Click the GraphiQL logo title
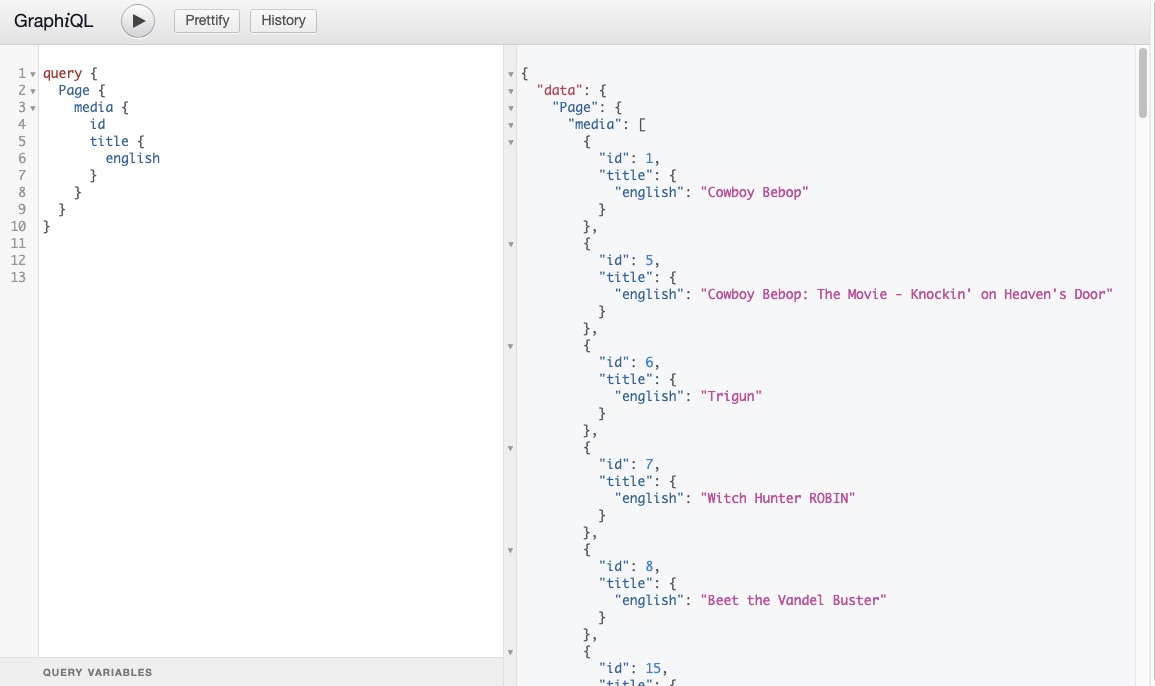 click(54, 21)
